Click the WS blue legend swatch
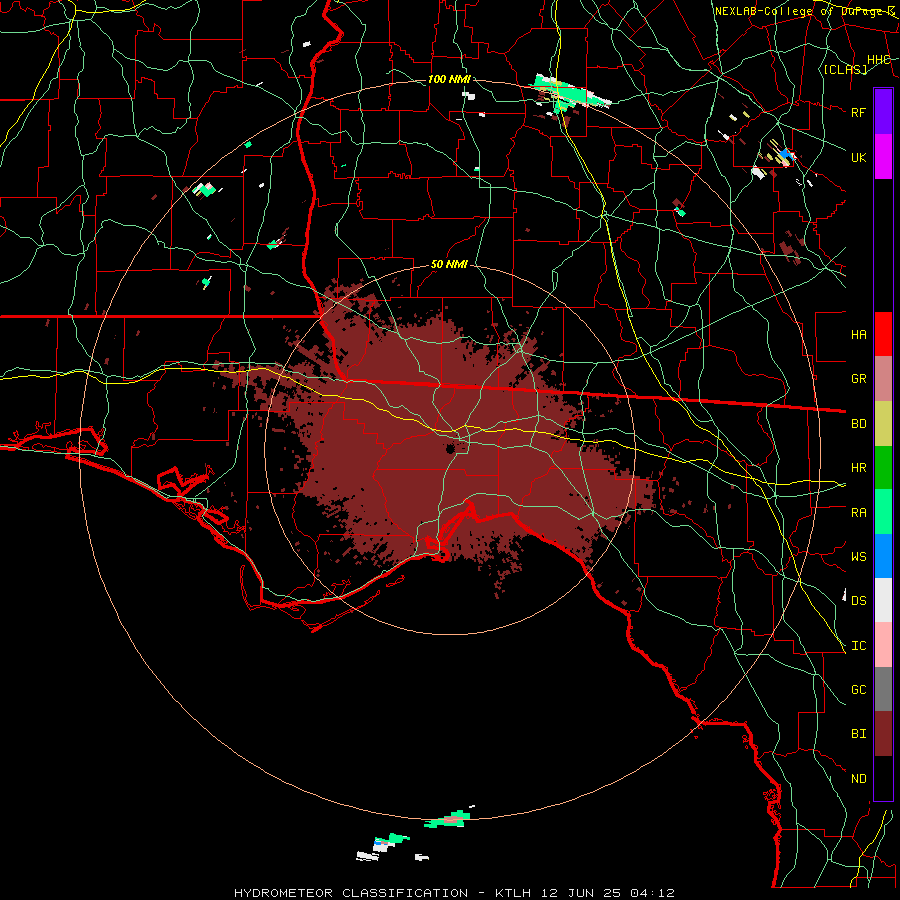Image resolution: width=900 pixels, height=900 pixels. [883, 556]
